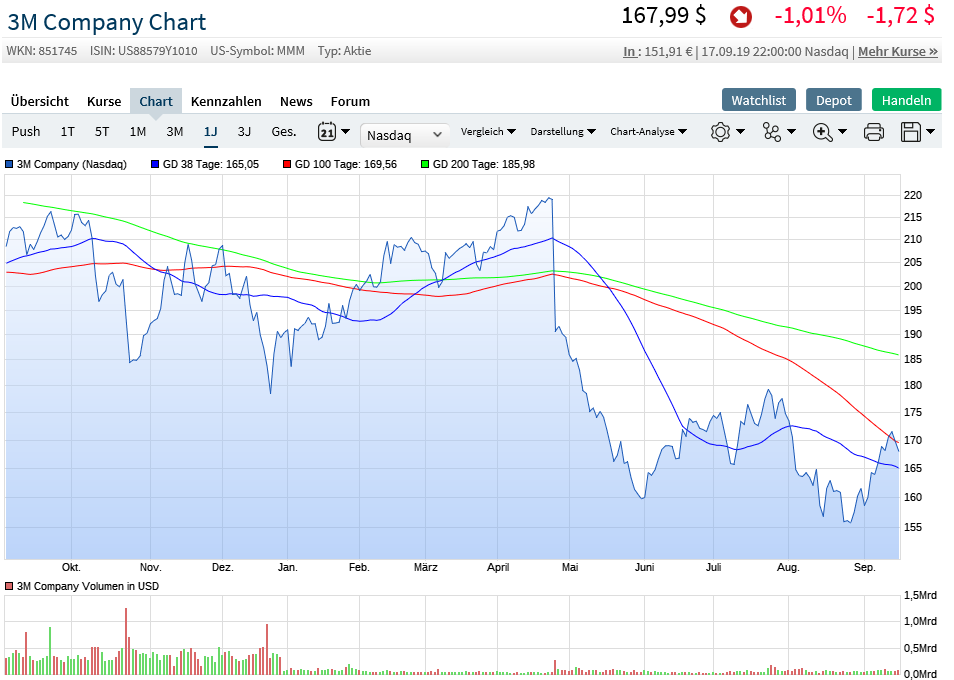Click the green Handeln button

click(x=906, y=100)
